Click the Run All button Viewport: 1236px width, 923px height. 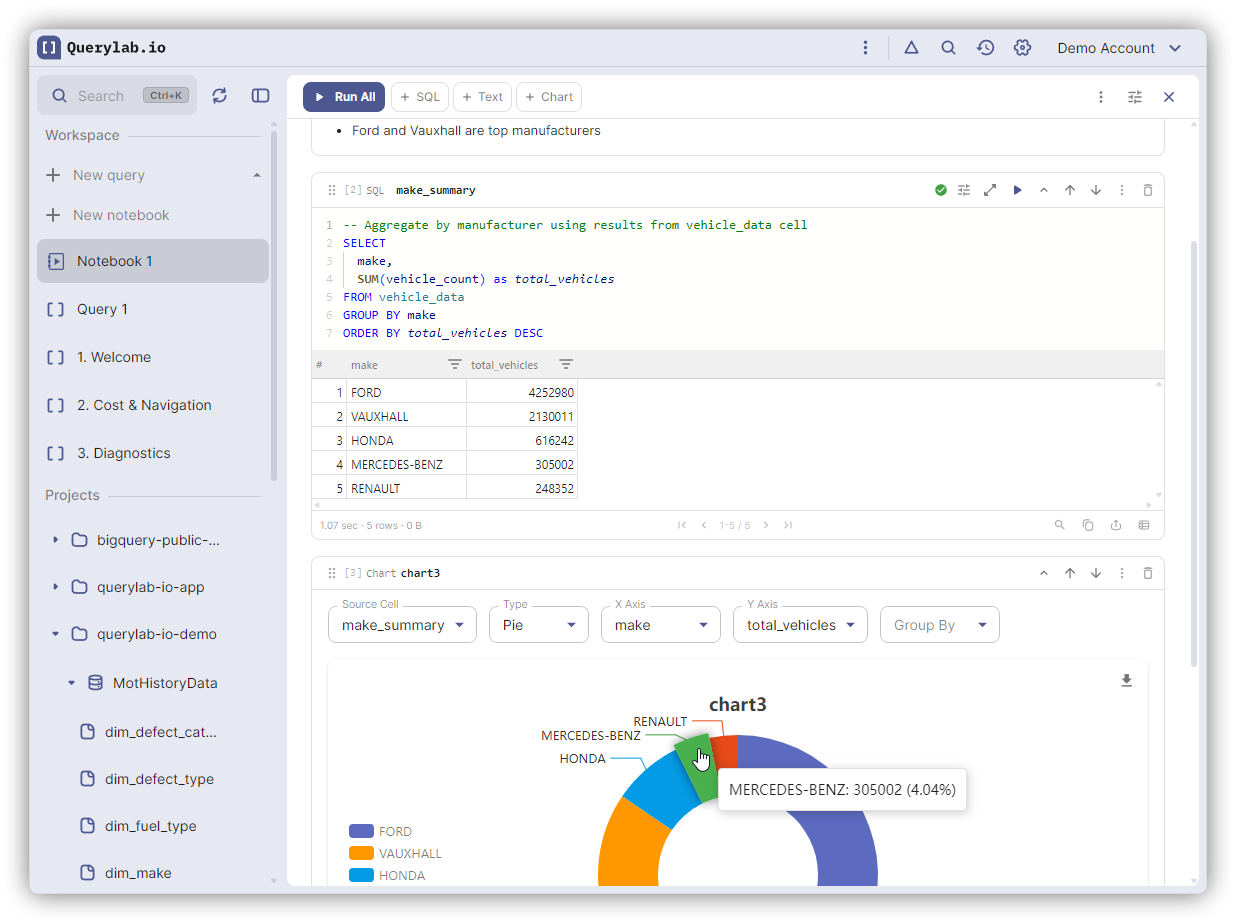tap(344, 97)
